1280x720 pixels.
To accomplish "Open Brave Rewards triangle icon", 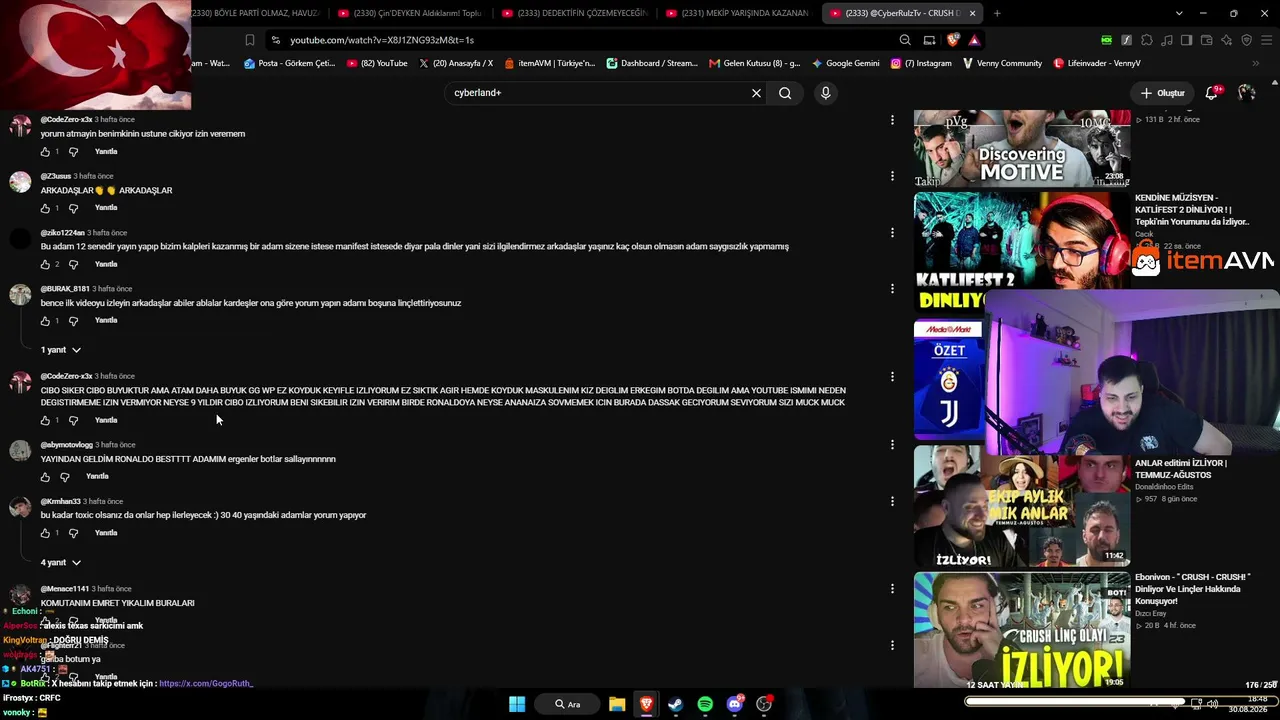I will 974,40.
